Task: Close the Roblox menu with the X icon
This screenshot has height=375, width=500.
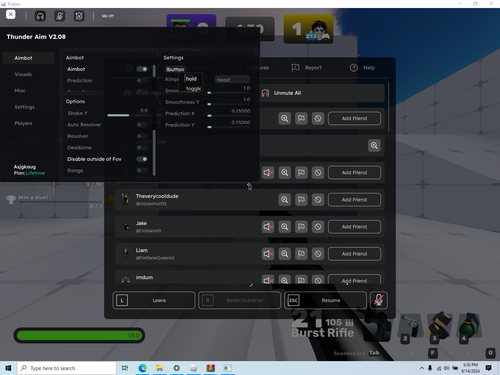Action: coord(11,15)
